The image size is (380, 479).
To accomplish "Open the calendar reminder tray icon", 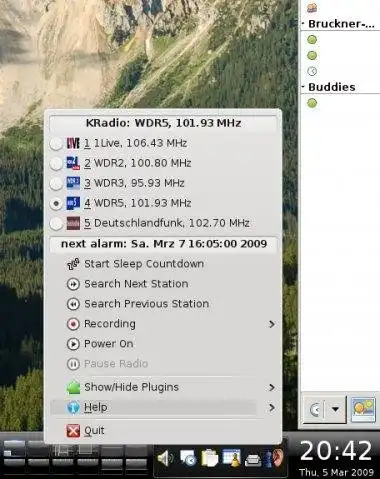I will pyautogui.click(x=232, y=458).
